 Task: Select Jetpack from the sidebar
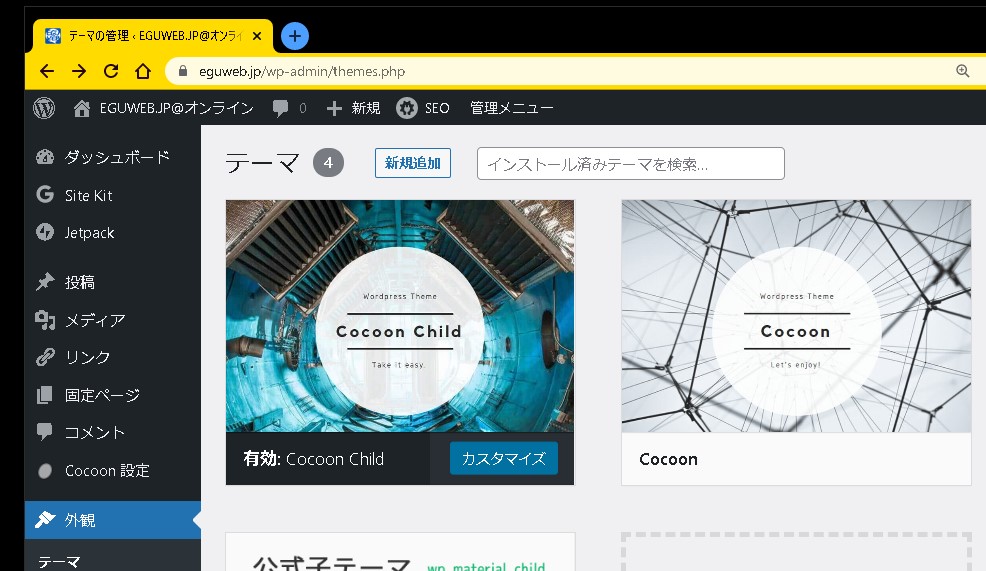[x=89, y=233]
